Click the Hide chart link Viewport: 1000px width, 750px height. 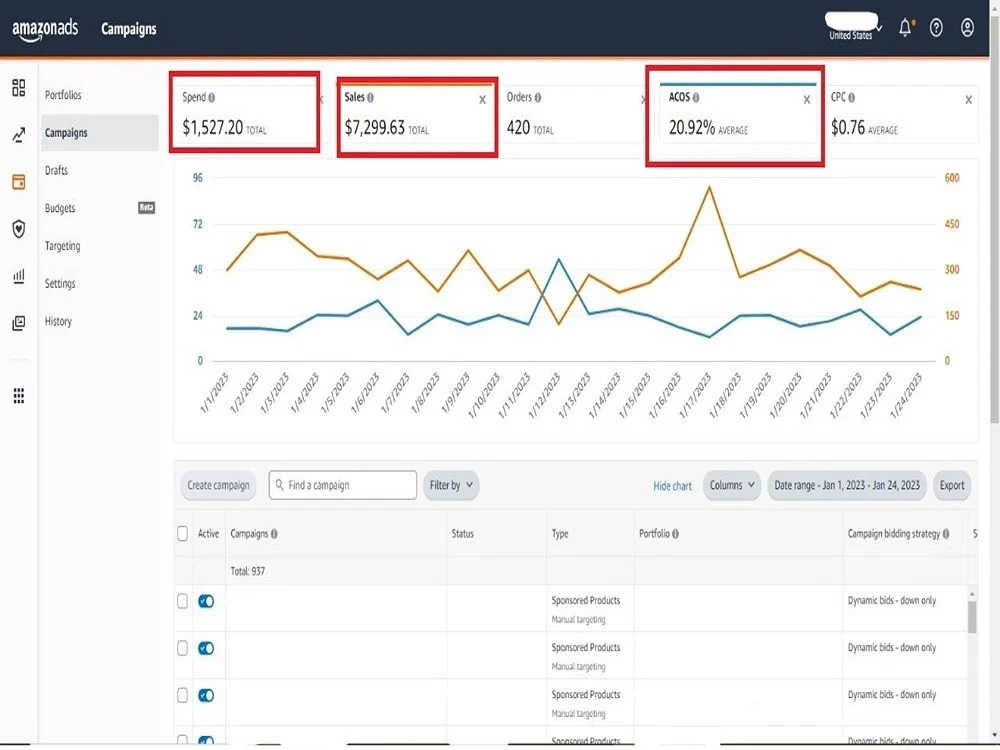click(671, 485)
